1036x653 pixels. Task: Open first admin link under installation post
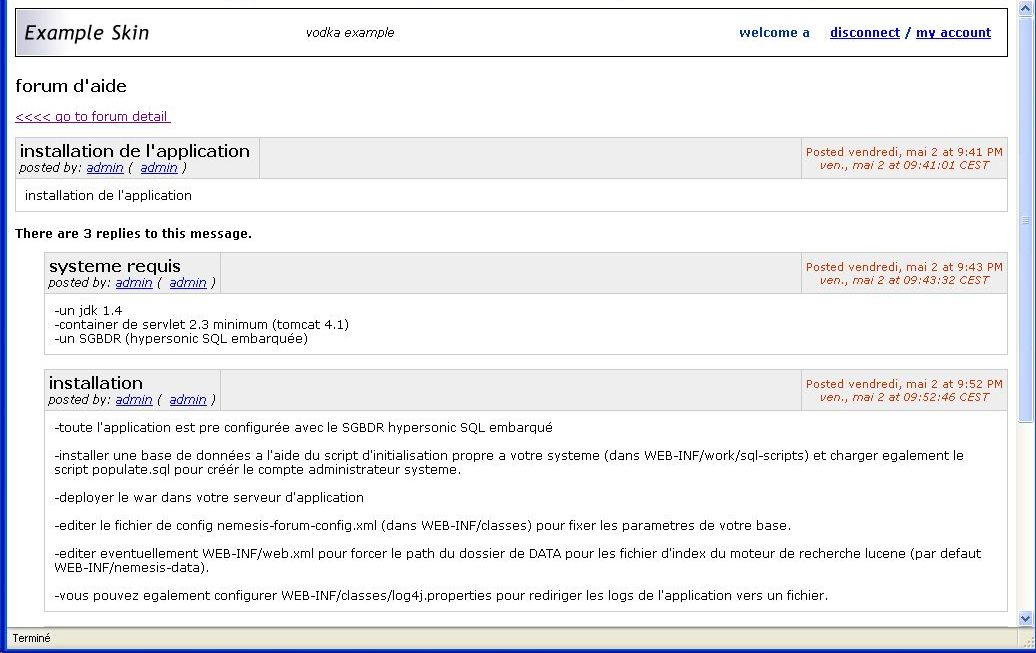pyautogui.click(x=134, y=400)
